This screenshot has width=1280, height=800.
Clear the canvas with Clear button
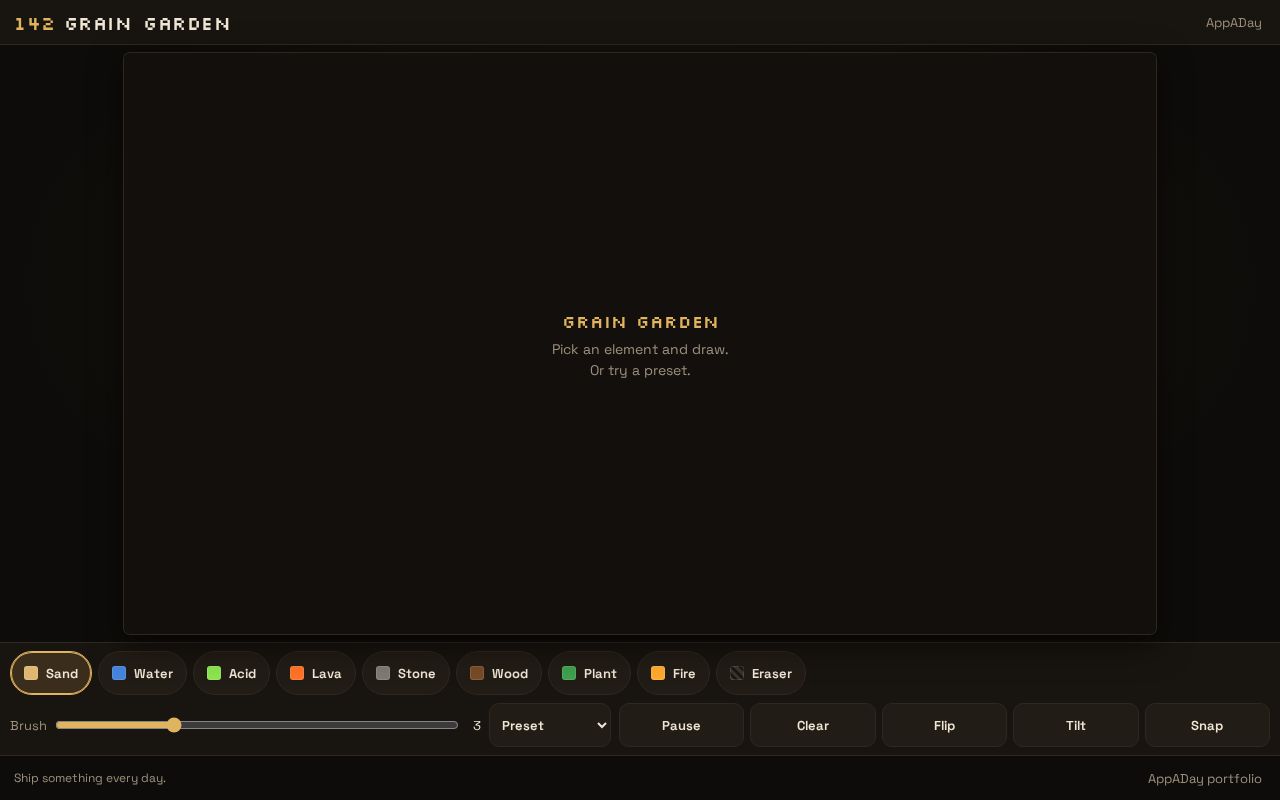[x=813, y=725]
